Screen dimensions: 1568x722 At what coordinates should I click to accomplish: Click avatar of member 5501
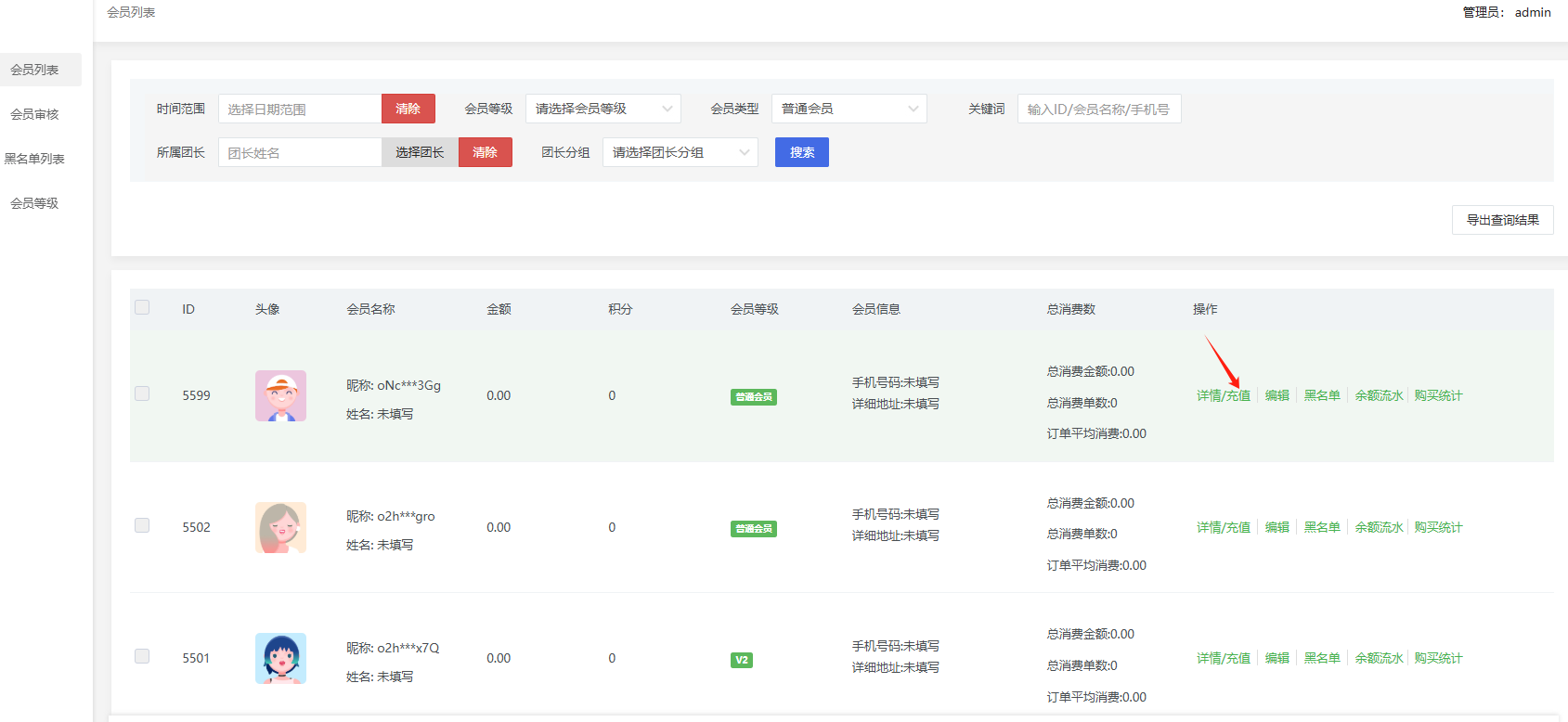[x=280, y=658]
